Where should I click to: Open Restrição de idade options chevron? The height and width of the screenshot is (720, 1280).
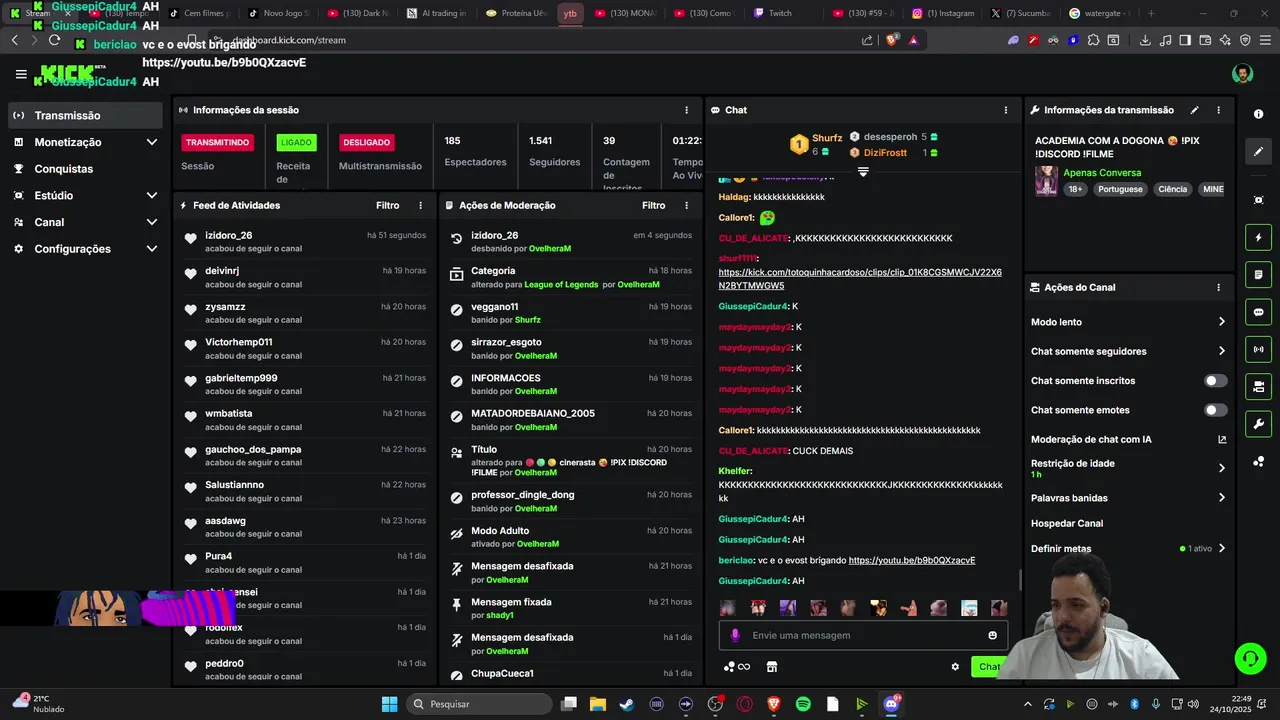coord(1222,468)
